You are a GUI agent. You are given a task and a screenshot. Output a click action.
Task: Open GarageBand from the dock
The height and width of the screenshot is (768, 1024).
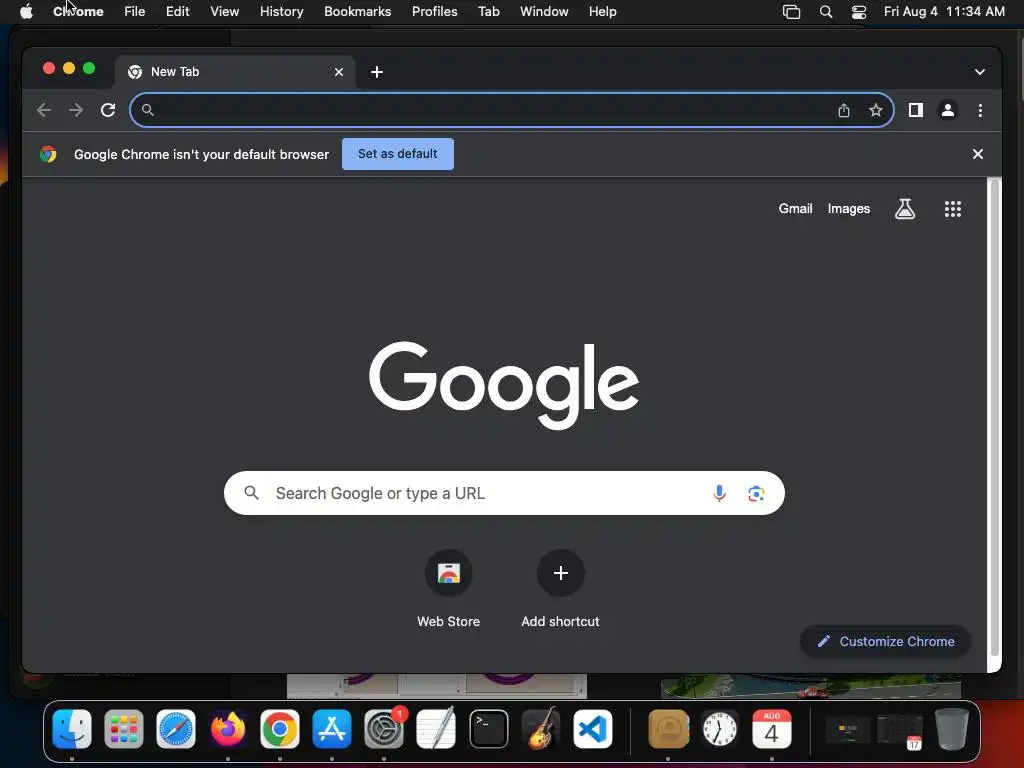[541, 729]
